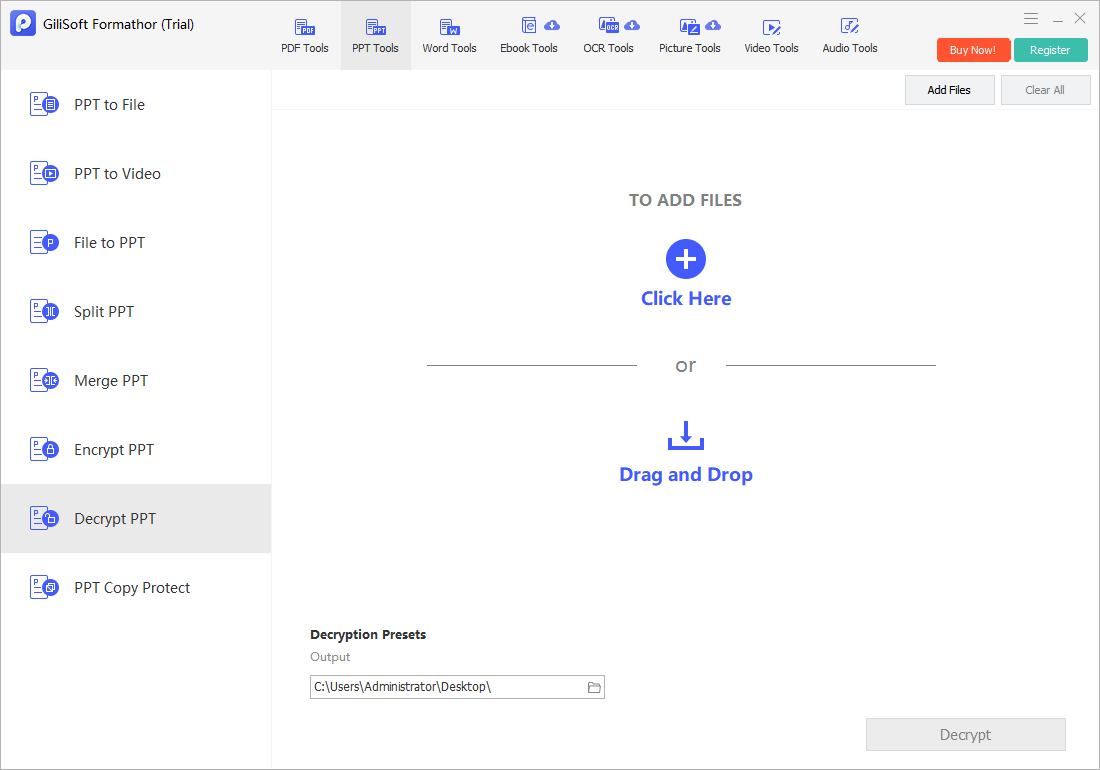
Task: Choose Encrypt PPT label
Action: (x=114, y=450)
